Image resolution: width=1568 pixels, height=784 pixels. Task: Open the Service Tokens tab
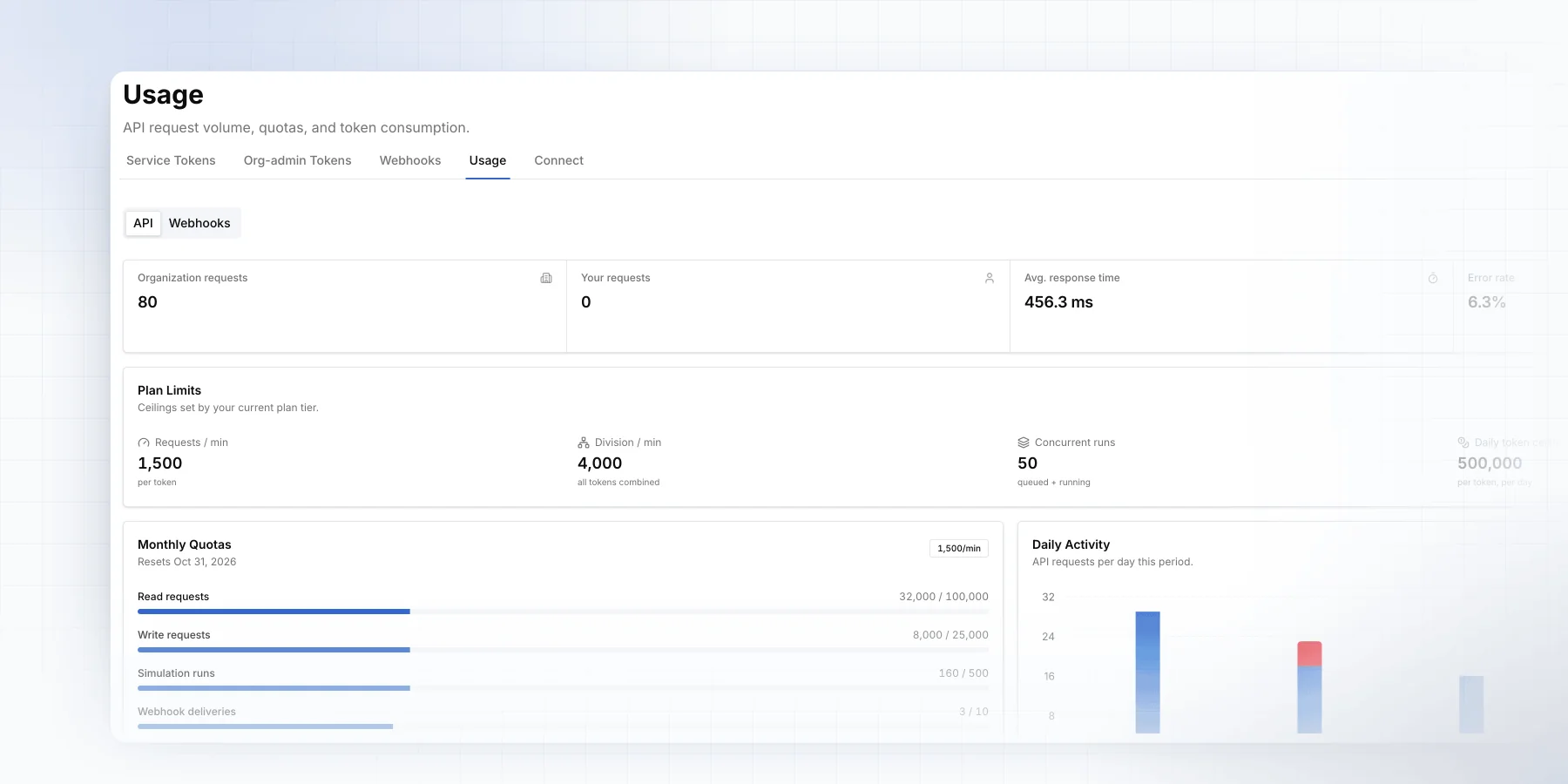(171, 160)
